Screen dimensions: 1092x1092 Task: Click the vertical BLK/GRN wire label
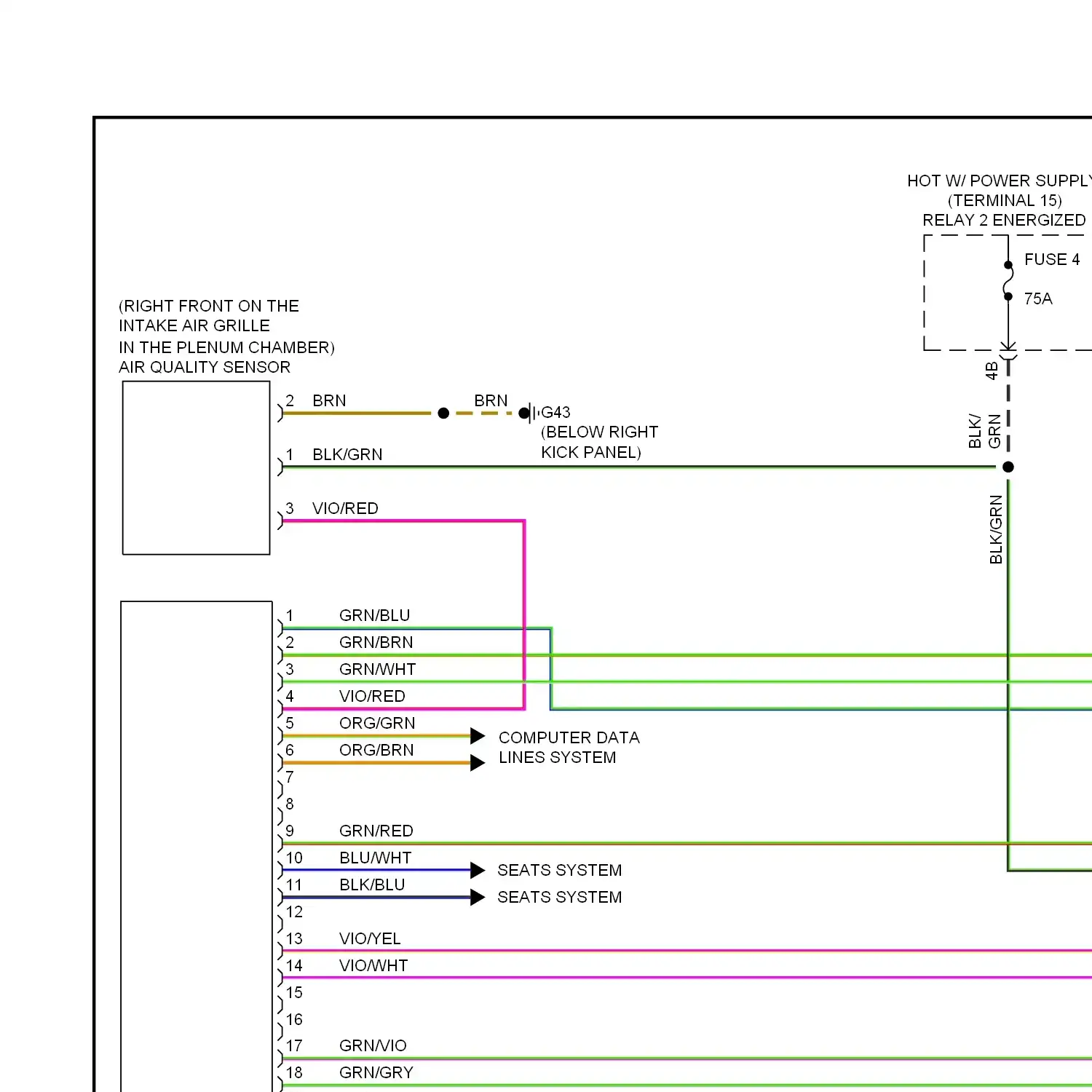click(x=996, y=529)
